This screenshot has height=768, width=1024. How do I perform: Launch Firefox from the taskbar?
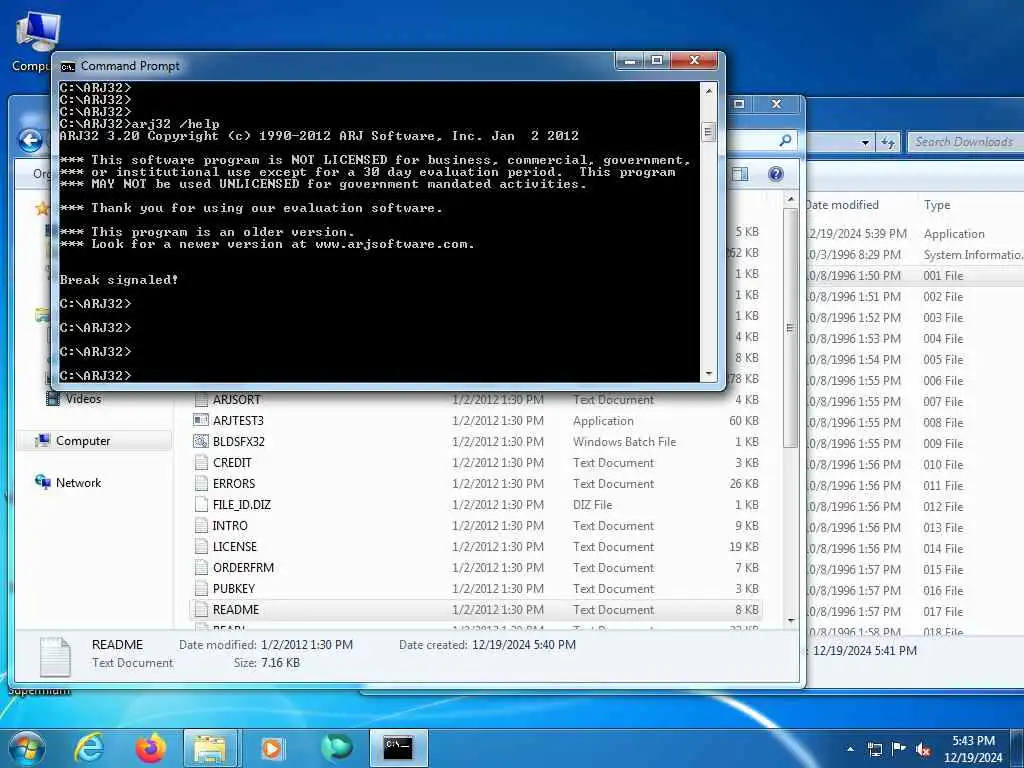pyautogui.click(x=150, y=748)
